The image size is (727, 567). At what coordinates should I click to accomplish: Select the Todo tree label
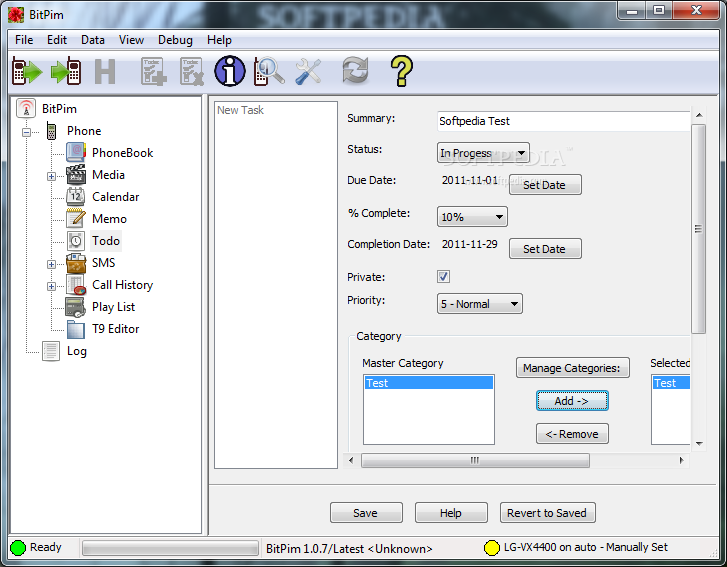tap(106, 241)
